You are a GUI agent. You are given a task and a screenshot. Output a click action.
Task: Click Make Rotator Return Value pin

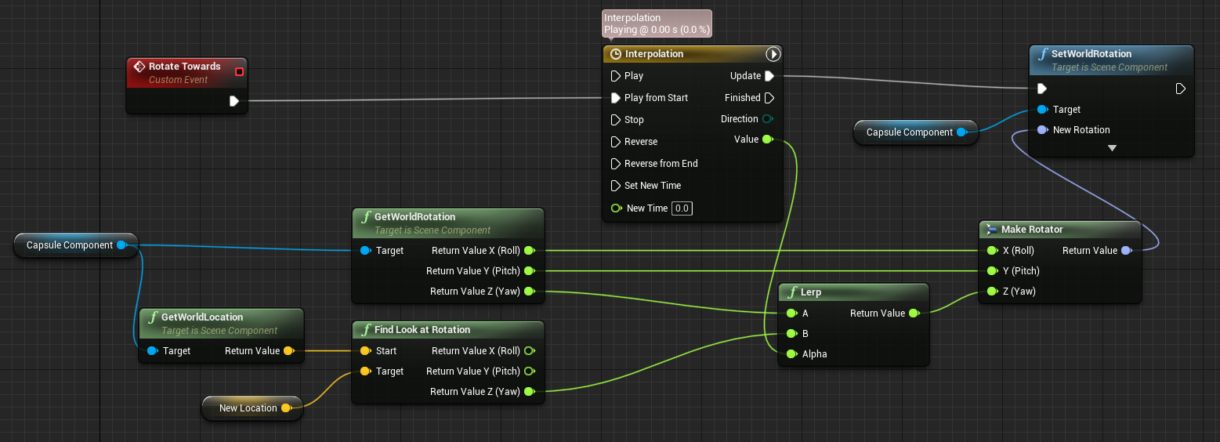tap(1126, 251)
